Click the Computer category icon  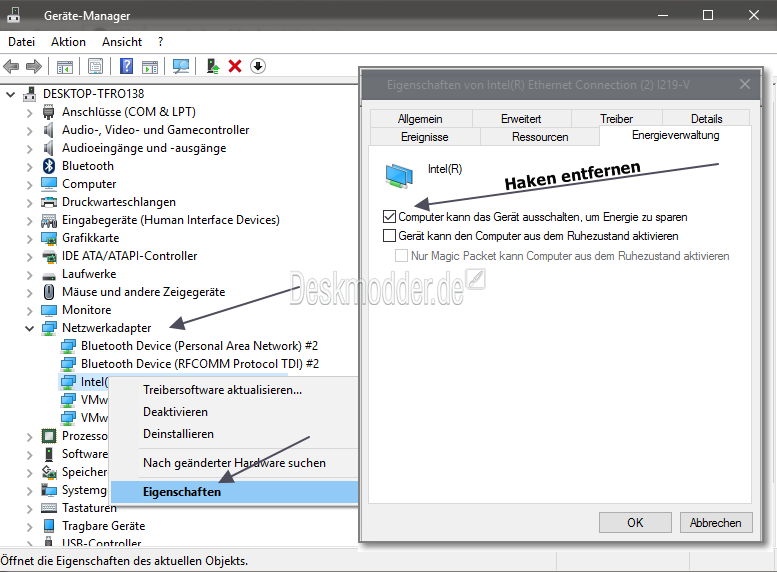(x=49, y=184)
